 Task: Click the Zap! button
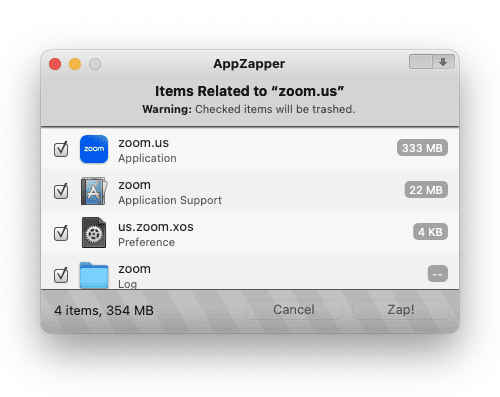[x=401, y=310]
